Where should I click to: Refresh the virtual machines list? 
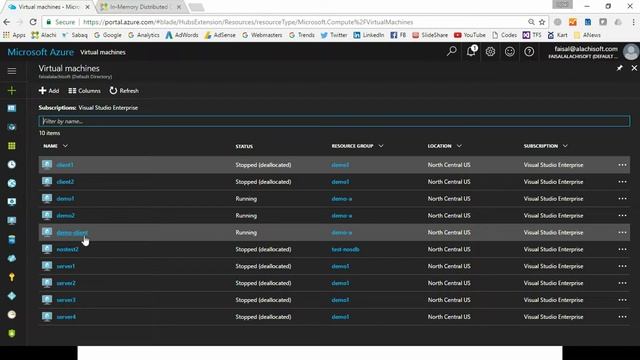(x=124, y=91)
